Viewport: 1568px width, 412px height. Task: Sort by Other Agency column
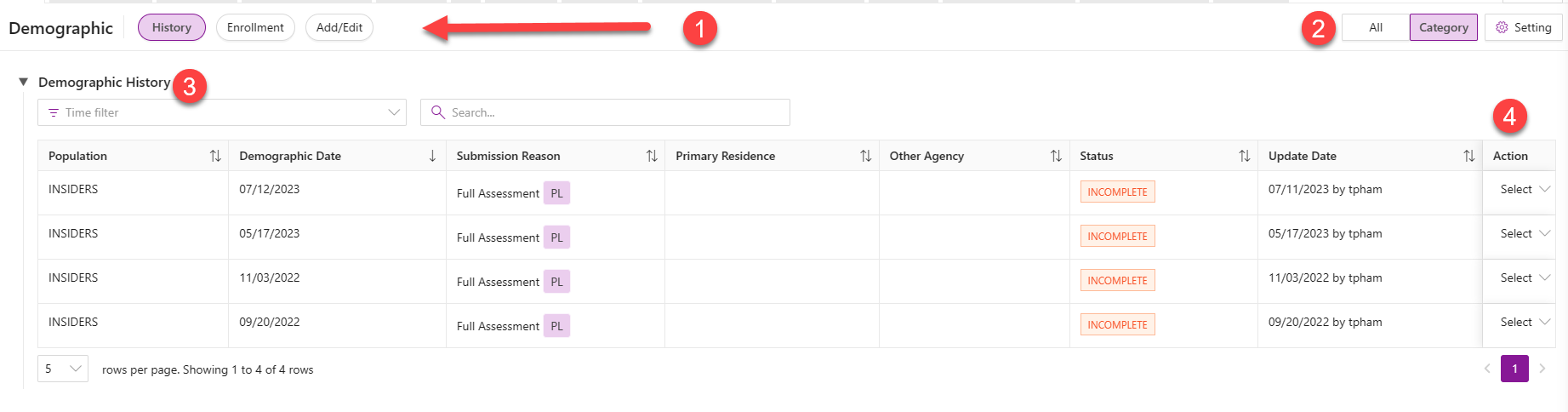1056,156
